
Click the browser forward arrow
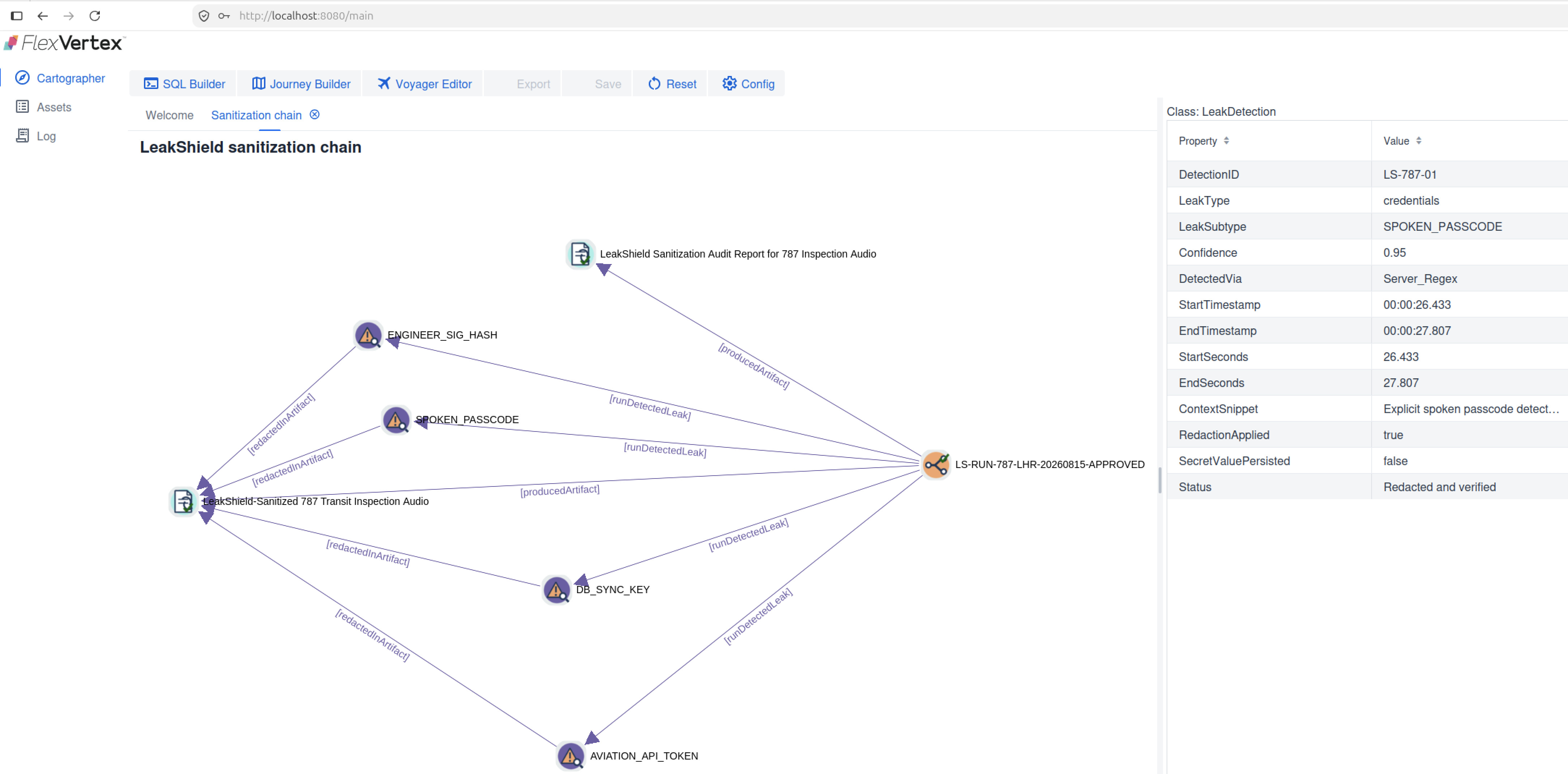tap(69, 16)
